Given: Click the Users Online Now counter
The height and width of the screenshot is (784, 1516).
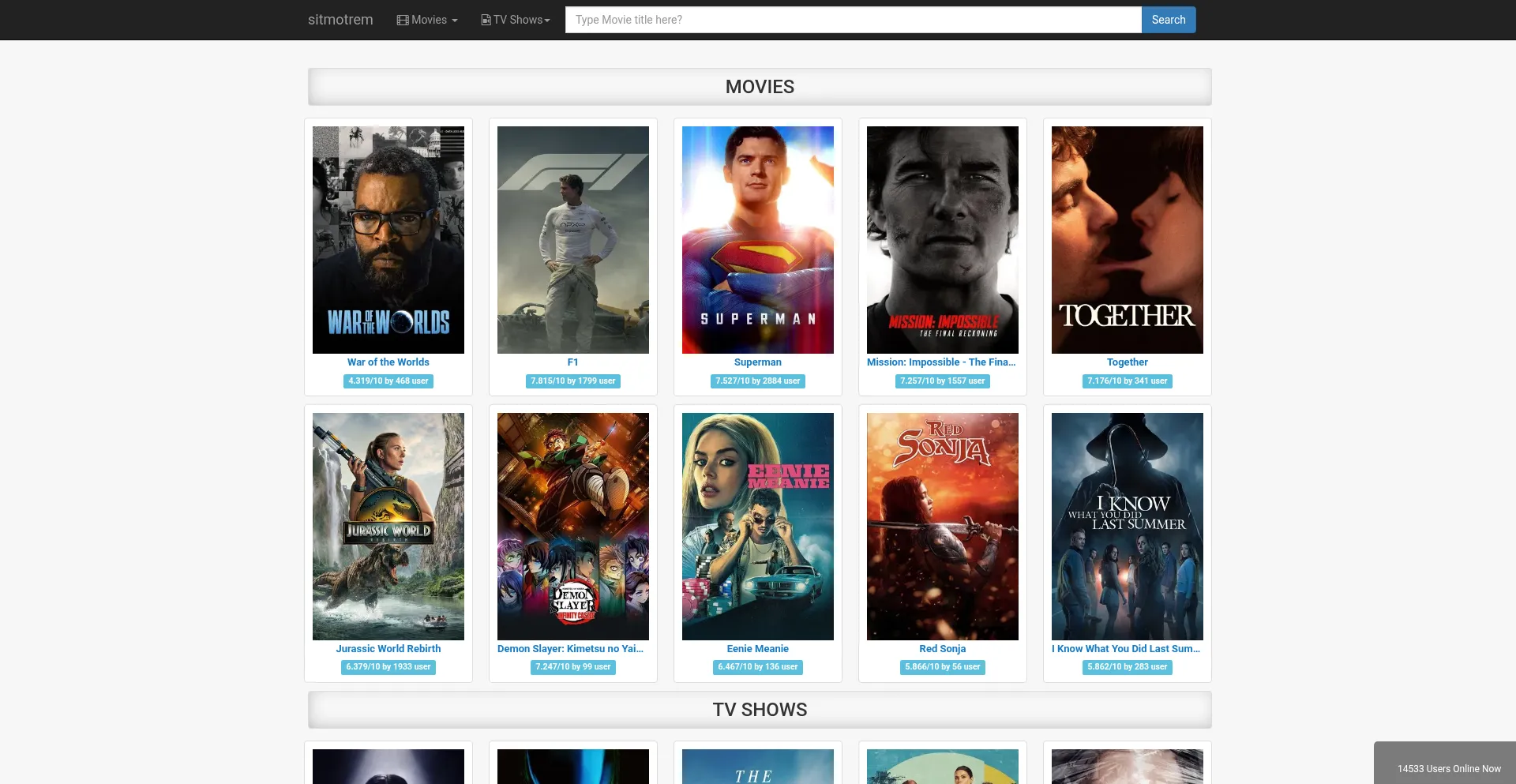Looking at the screenshot, I should [1449, 768].
